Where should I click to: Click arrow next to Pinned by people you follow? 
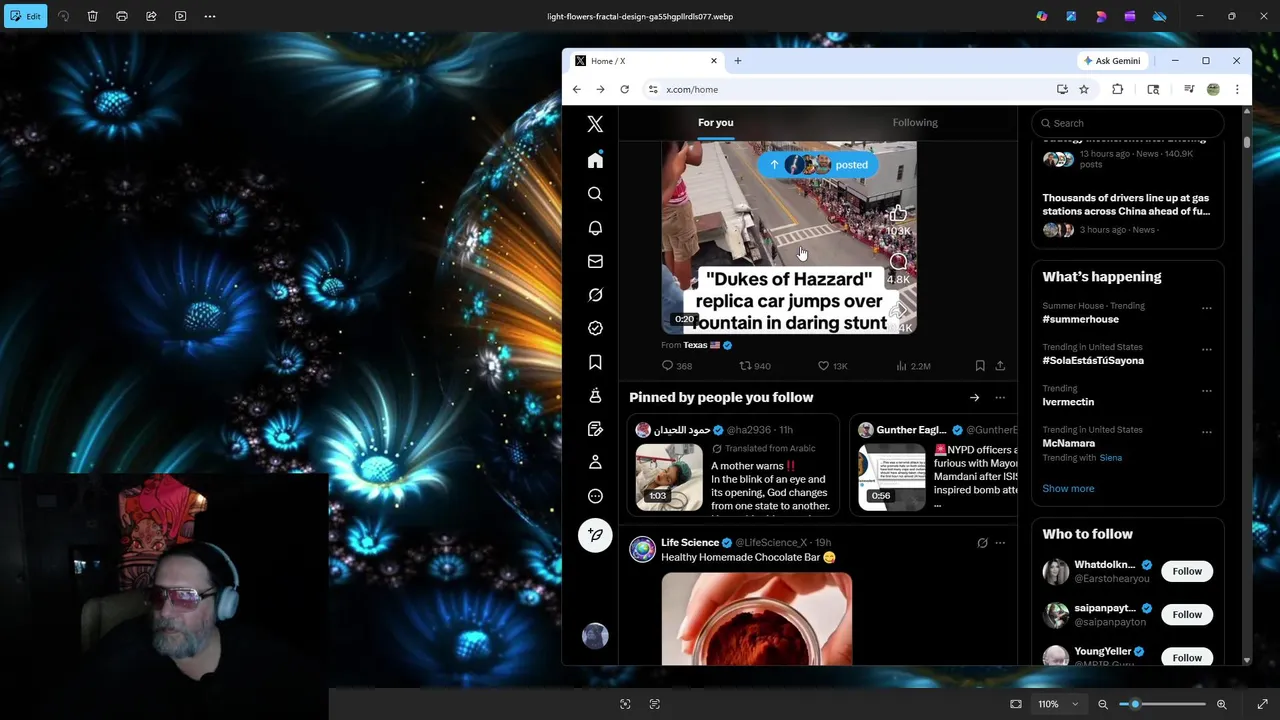tap(974, 398)
